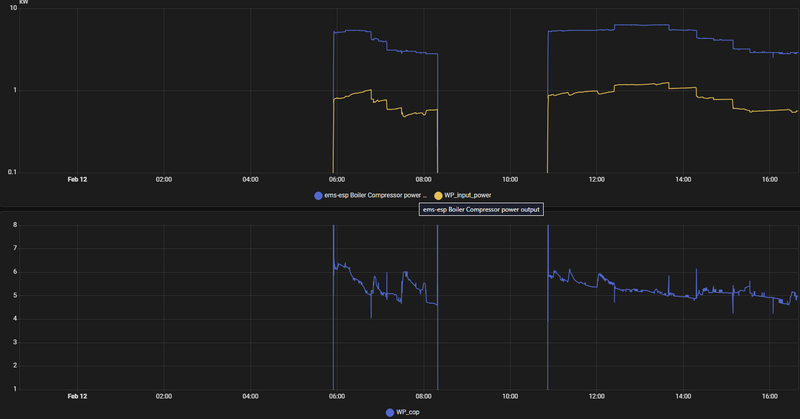Click the 14:00 label on bottom chart axis
800x419 pixels.
point(683,397)
